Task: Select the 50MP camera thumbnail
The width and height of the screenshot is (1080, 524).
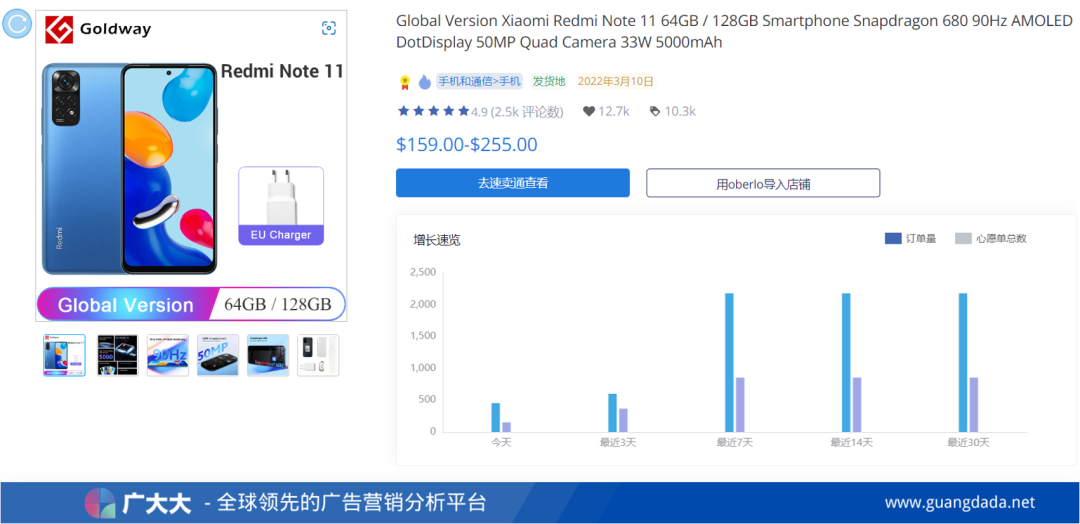Action: (x=218, y=355)
